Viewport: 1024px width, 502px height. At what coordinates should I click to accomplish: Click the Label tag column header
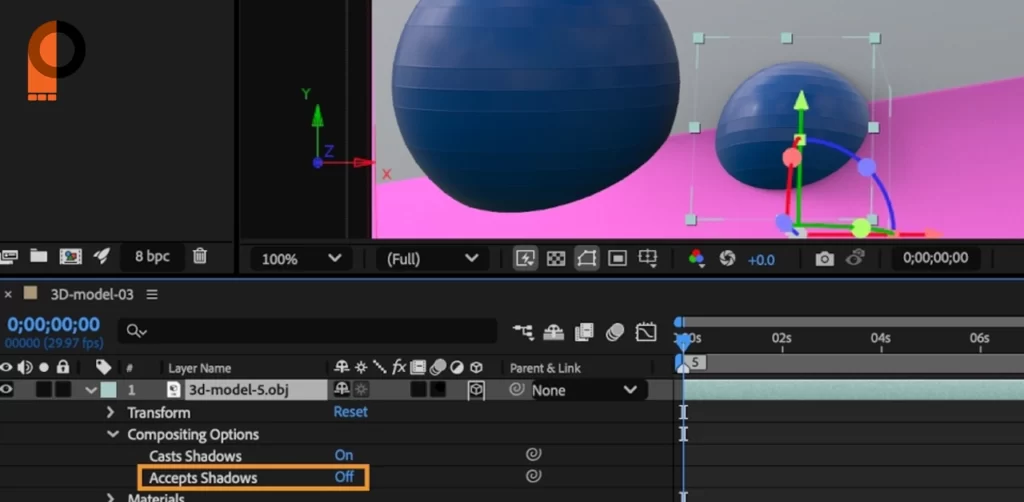click(x=103, y=368)
